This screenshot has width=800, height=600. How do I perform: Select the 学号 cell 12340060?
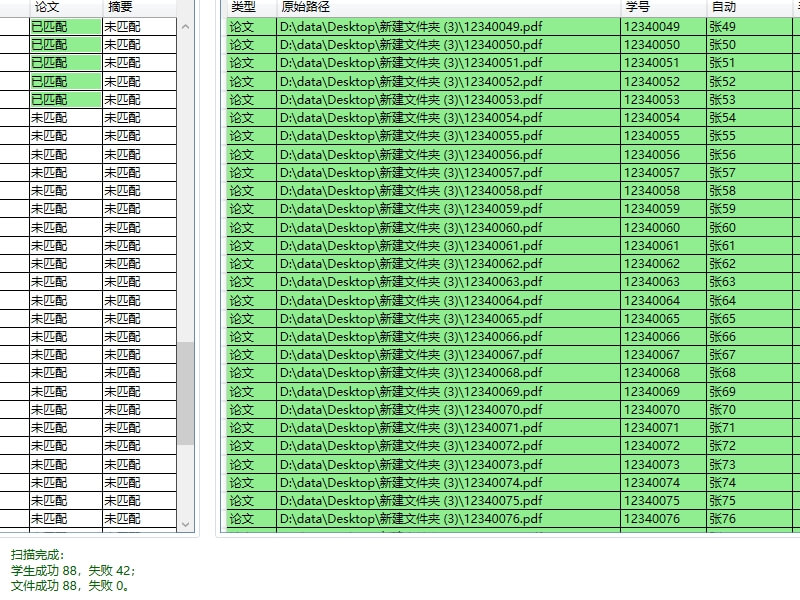[x=651, y=227]
